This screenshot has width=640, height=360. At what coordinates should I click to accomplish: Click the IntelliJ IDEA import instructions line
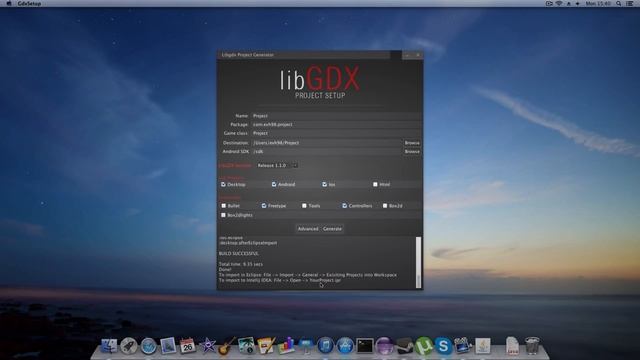click(x=280, y=280)
